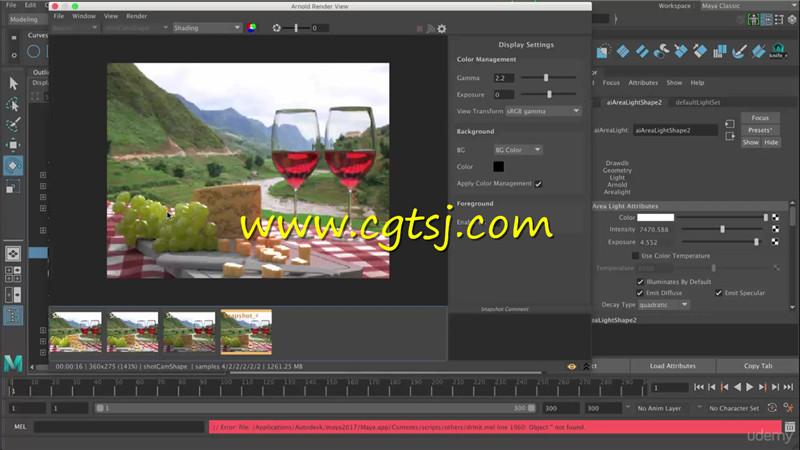
Task: Click the Presets button
Action: (x=760, y=130)
